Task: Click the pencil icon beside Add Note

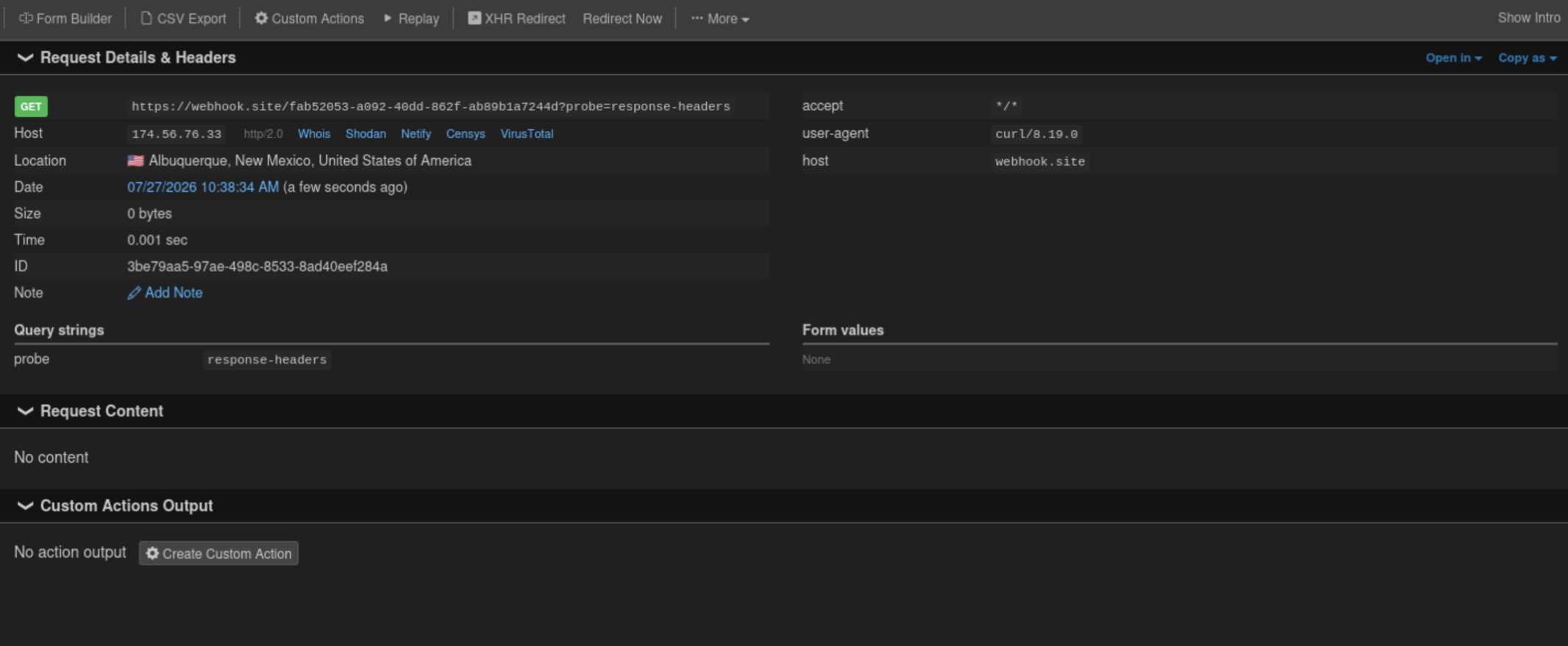Action: 134,294
